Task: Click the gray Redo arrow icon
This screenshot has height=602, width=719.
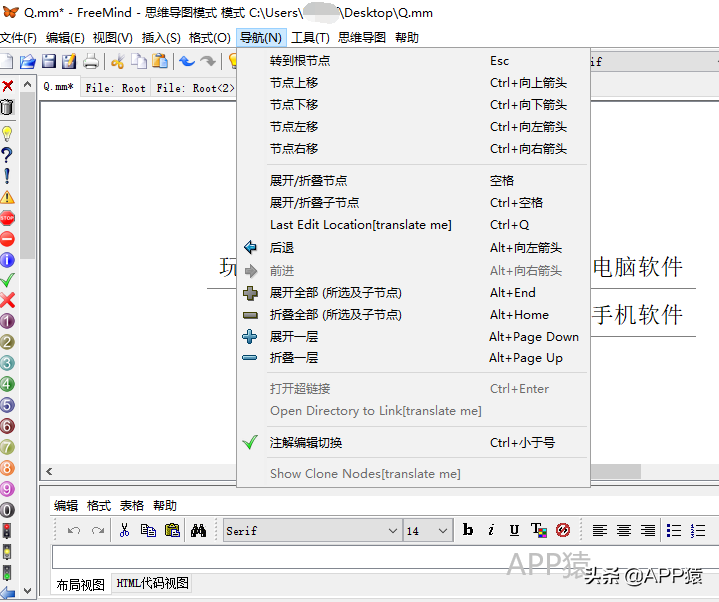Action: (208, 61)
